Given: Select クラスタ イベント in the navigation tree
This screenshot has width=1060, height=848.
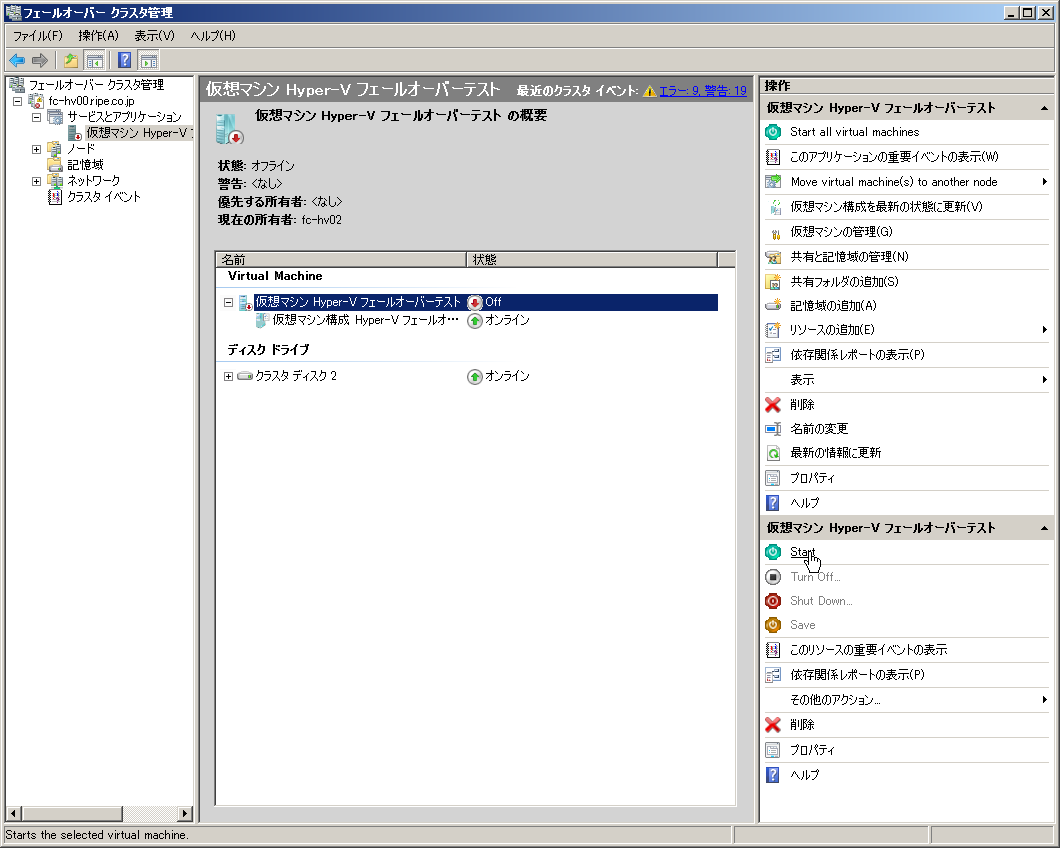Looking at the screenshot, I should [x=103, y=197].
